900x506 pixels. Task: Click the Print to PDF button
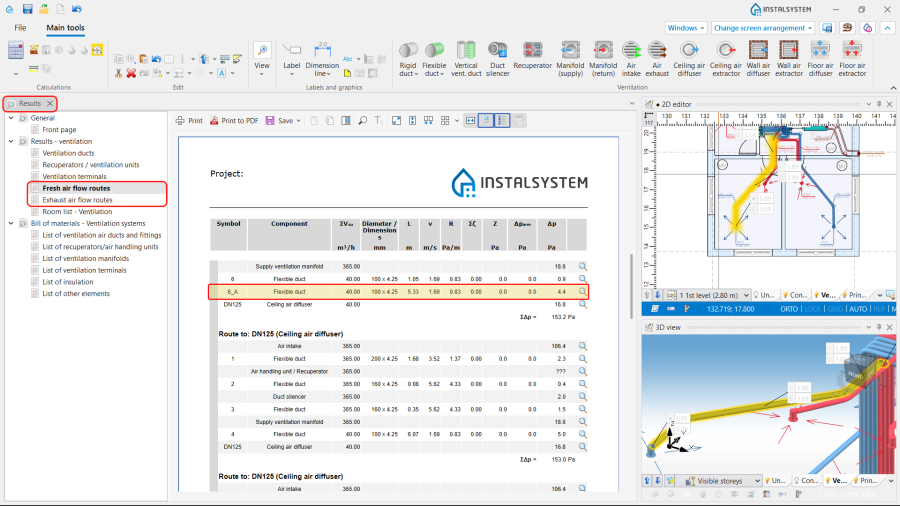pos(234,120)
